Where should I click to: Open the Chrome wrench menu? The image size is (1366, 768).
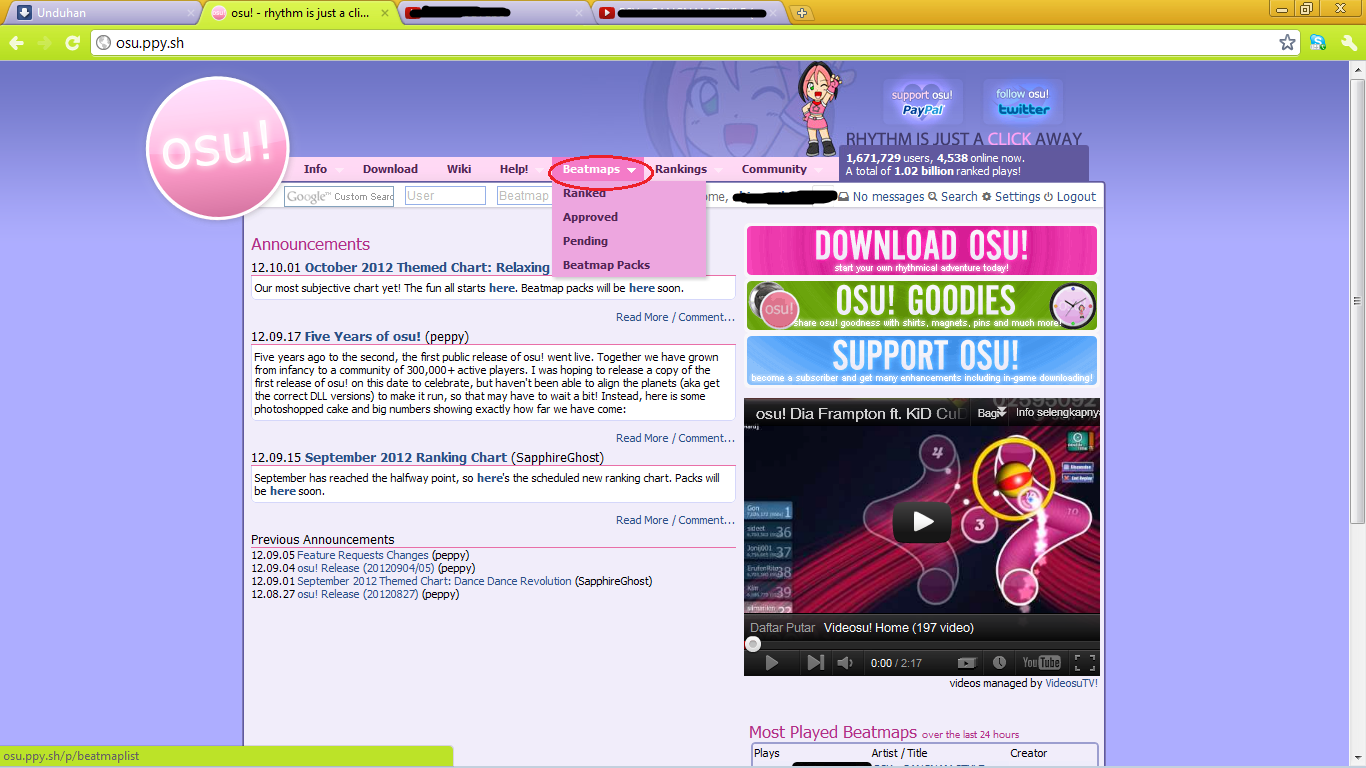click(1348, 43)
